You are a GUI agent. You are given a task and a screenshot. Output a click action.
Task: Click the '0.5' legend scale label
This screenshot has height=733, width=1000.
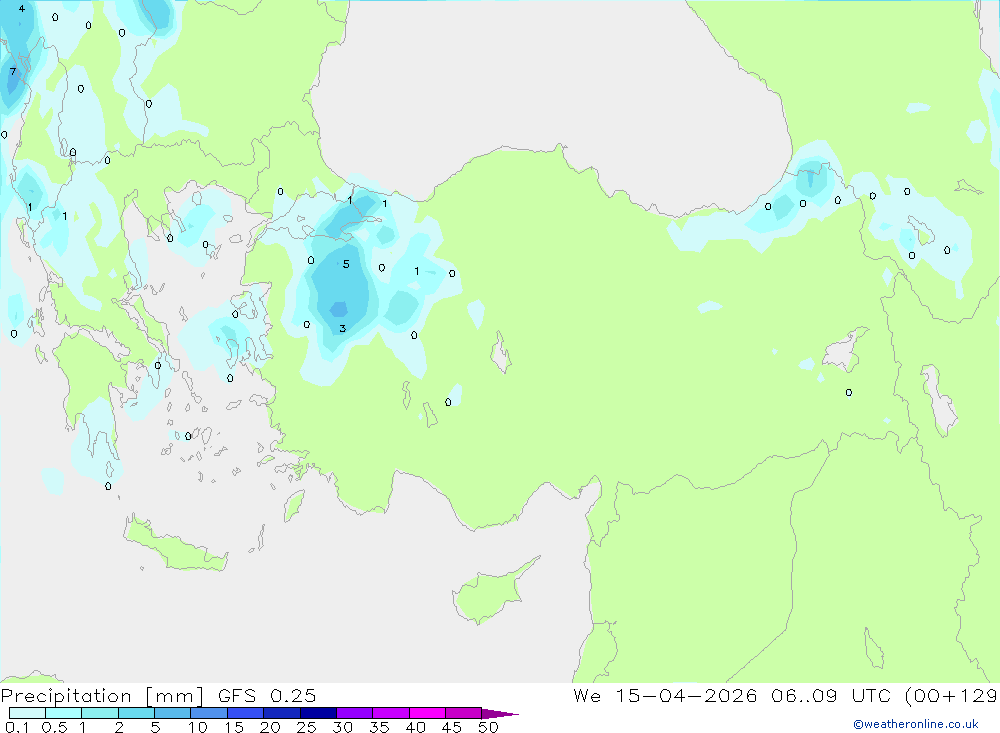[x=54, y=727]
